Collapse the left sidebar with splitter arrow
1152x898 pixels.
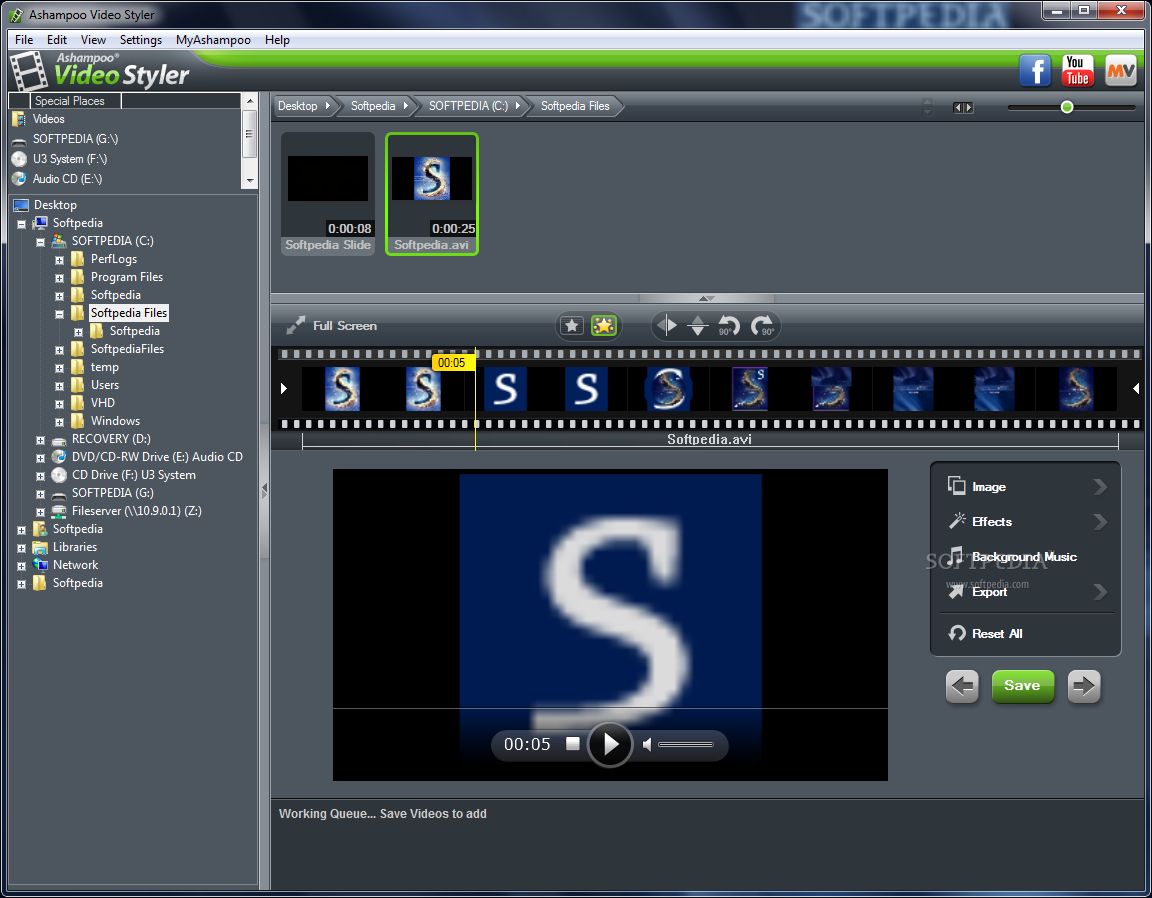click(x=264, y=490)
